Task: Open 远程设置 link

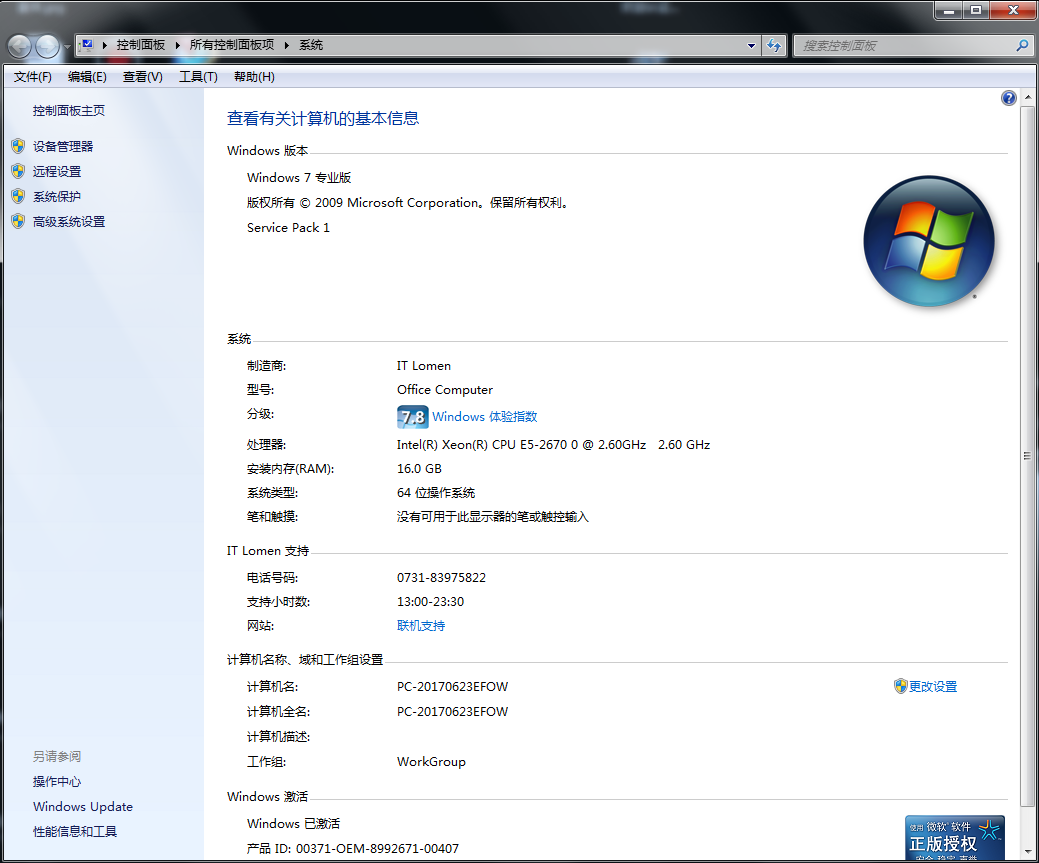Action: coord(57,172)
